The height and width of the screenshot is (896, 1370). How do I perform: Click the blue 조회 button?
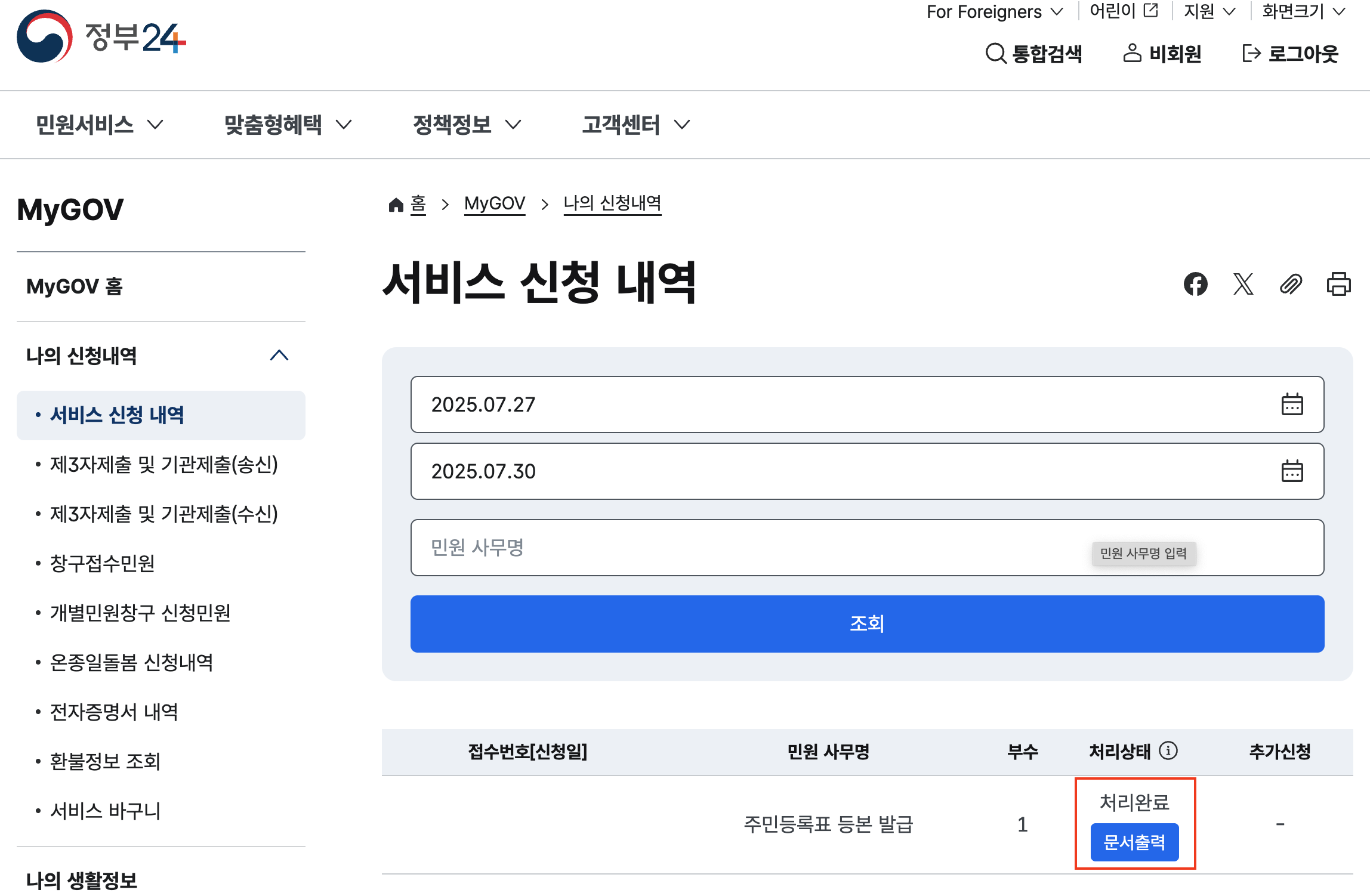pos(867,623)
